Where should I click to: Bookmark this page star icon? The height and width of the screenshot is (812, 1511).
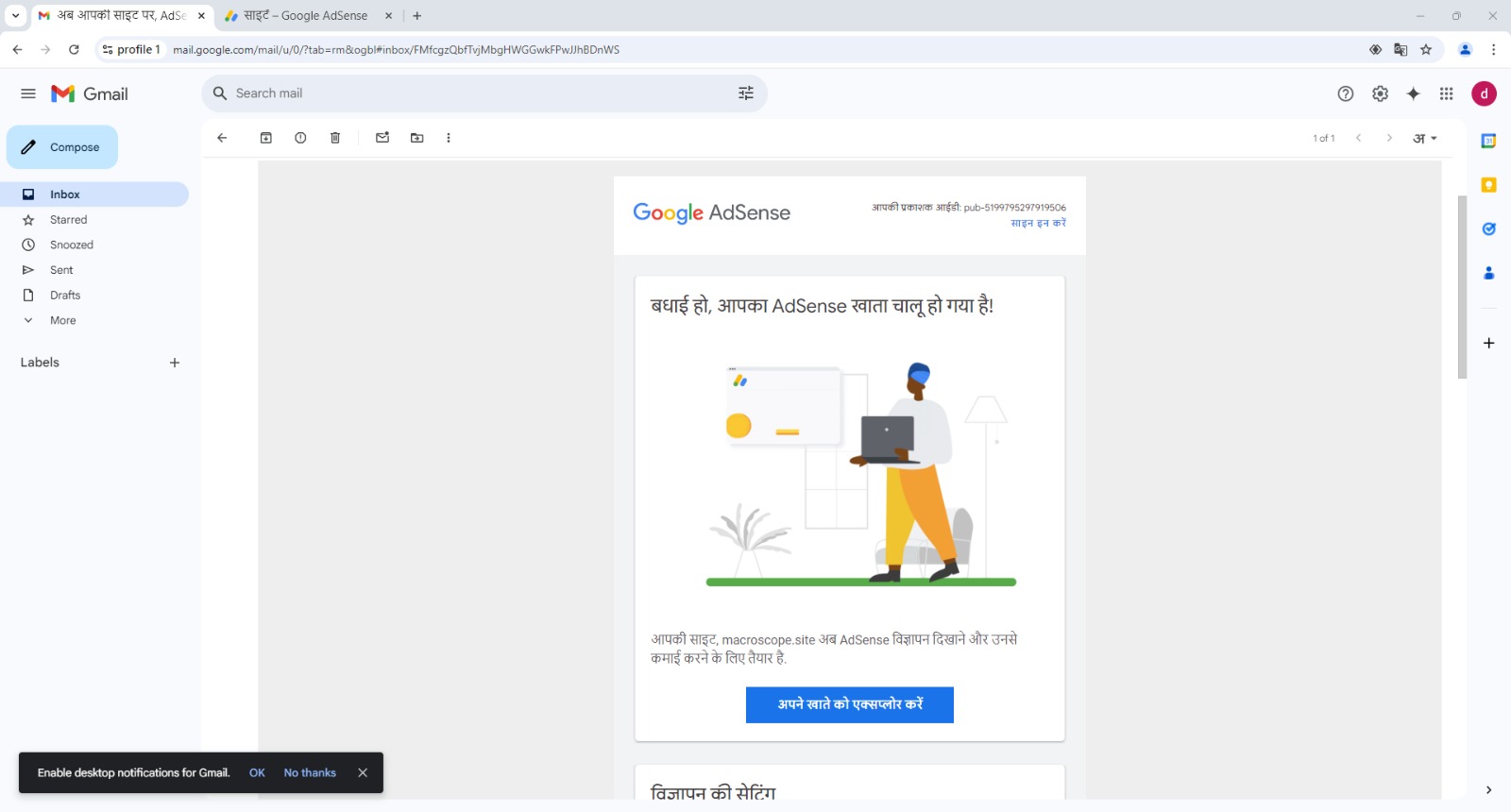1426,49
